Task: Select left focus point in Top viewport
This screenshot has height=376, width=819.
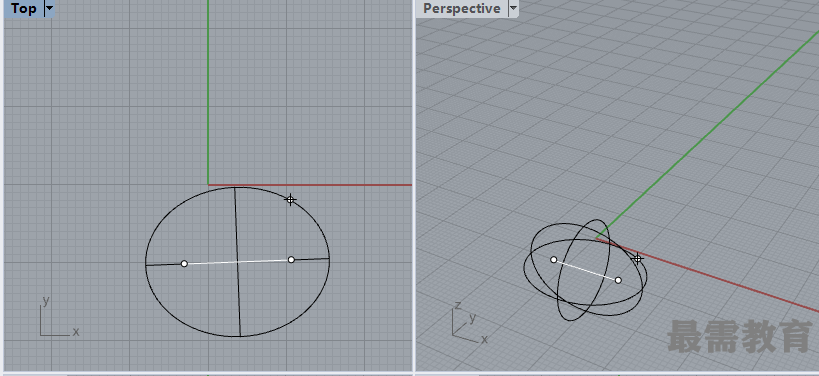Action: tap(184, 264)
